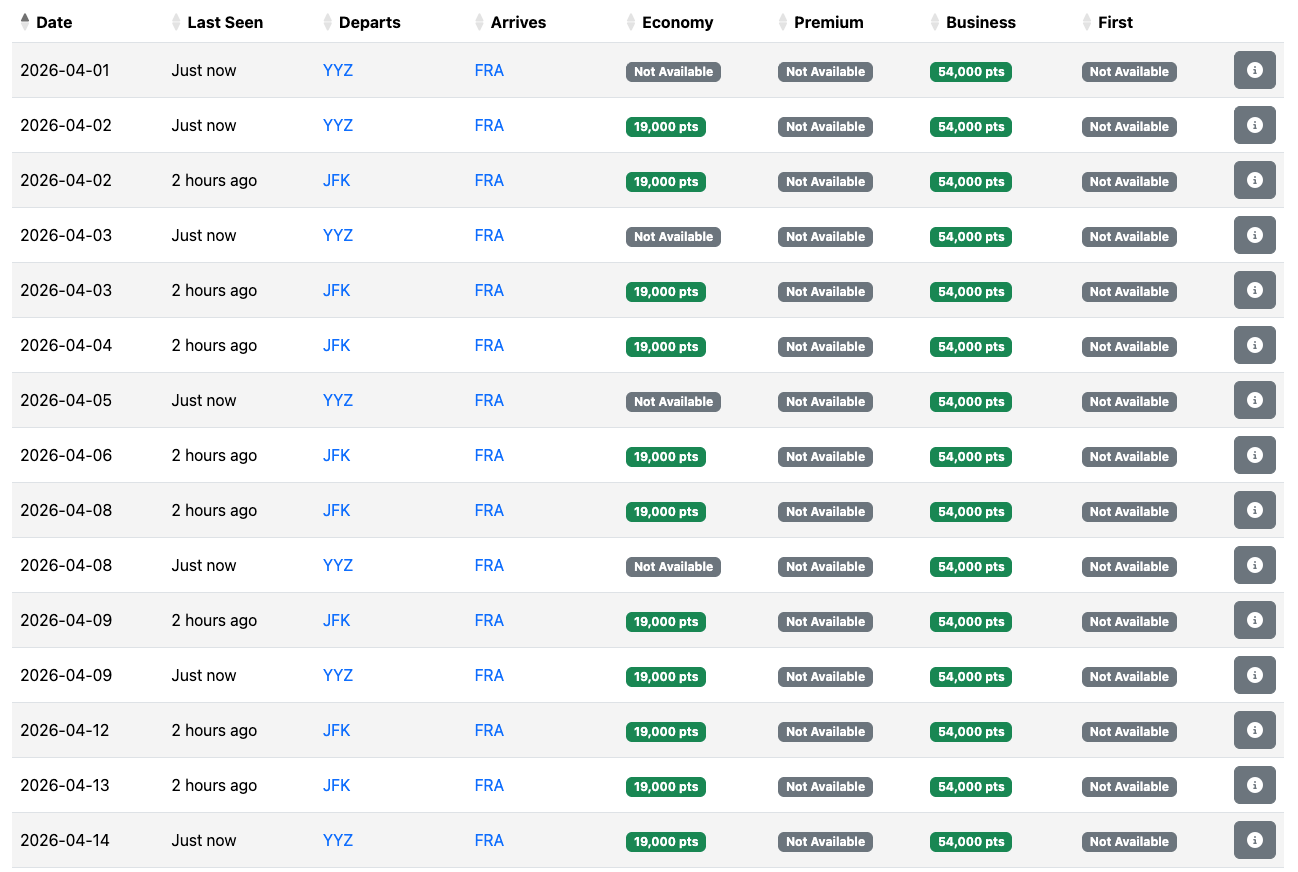Screen dimensions: 1298x872
Task: Sort by Business column header
Action: (x=980, y=22)
